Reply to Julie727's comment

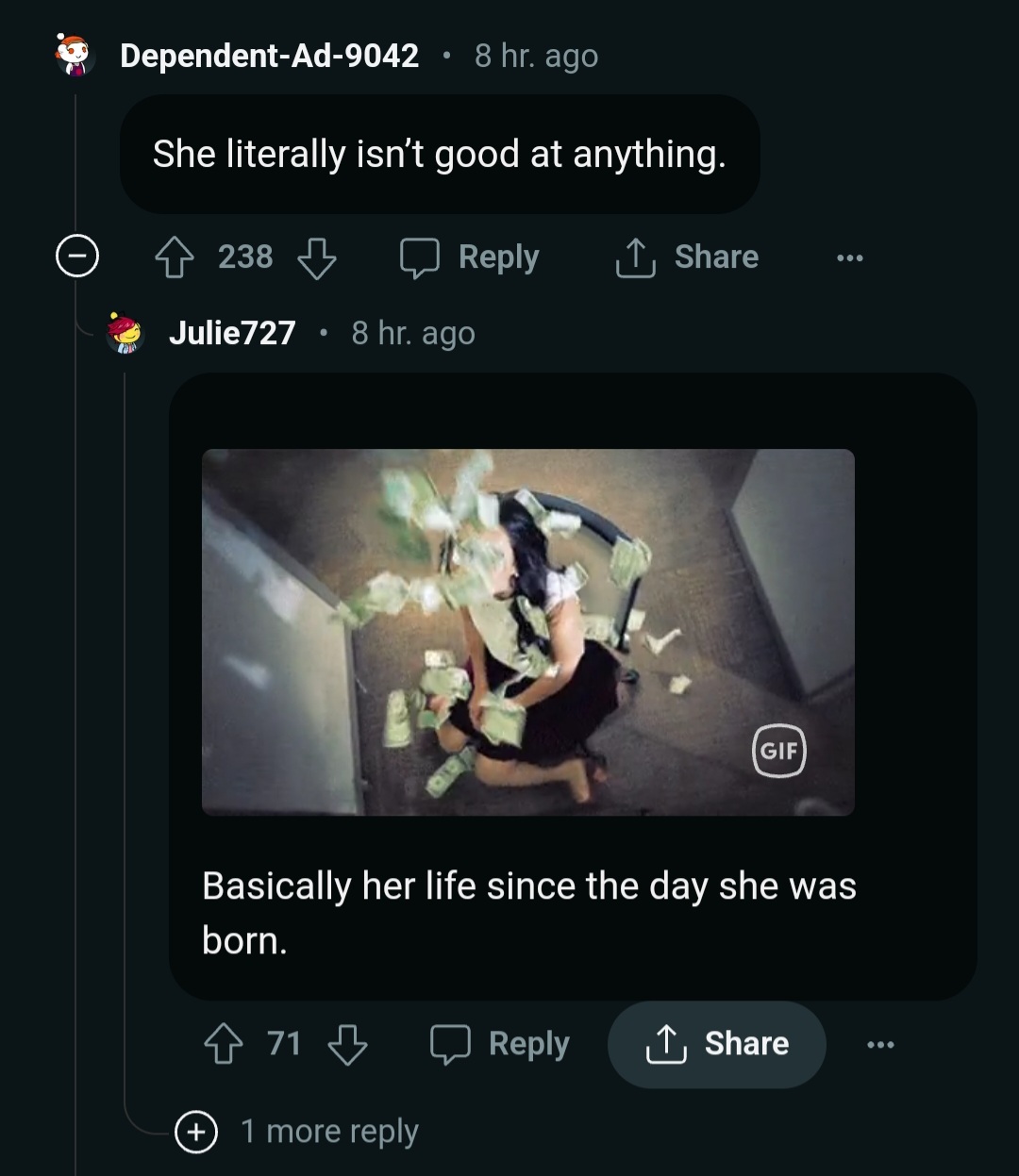click(x=500, y=1044)
